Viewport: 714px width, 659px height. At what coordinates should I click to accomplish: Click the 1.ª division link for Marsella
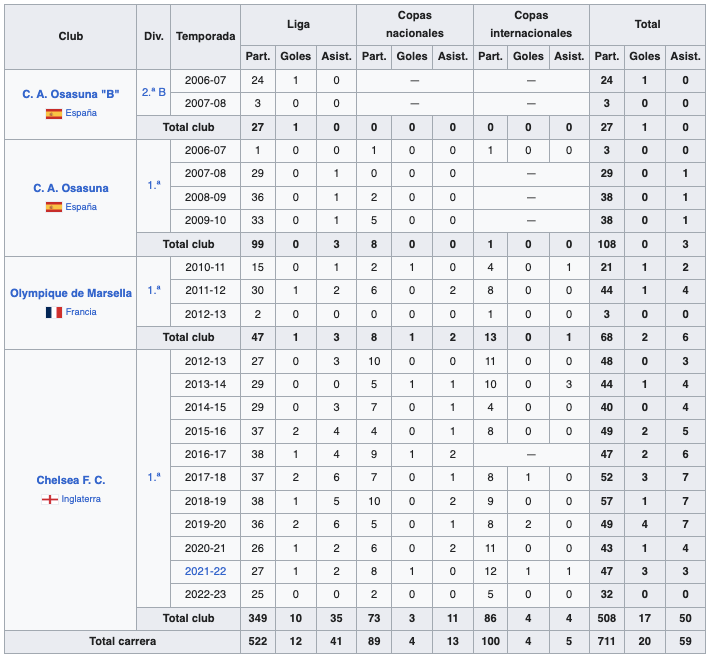(x=153, y=290)
